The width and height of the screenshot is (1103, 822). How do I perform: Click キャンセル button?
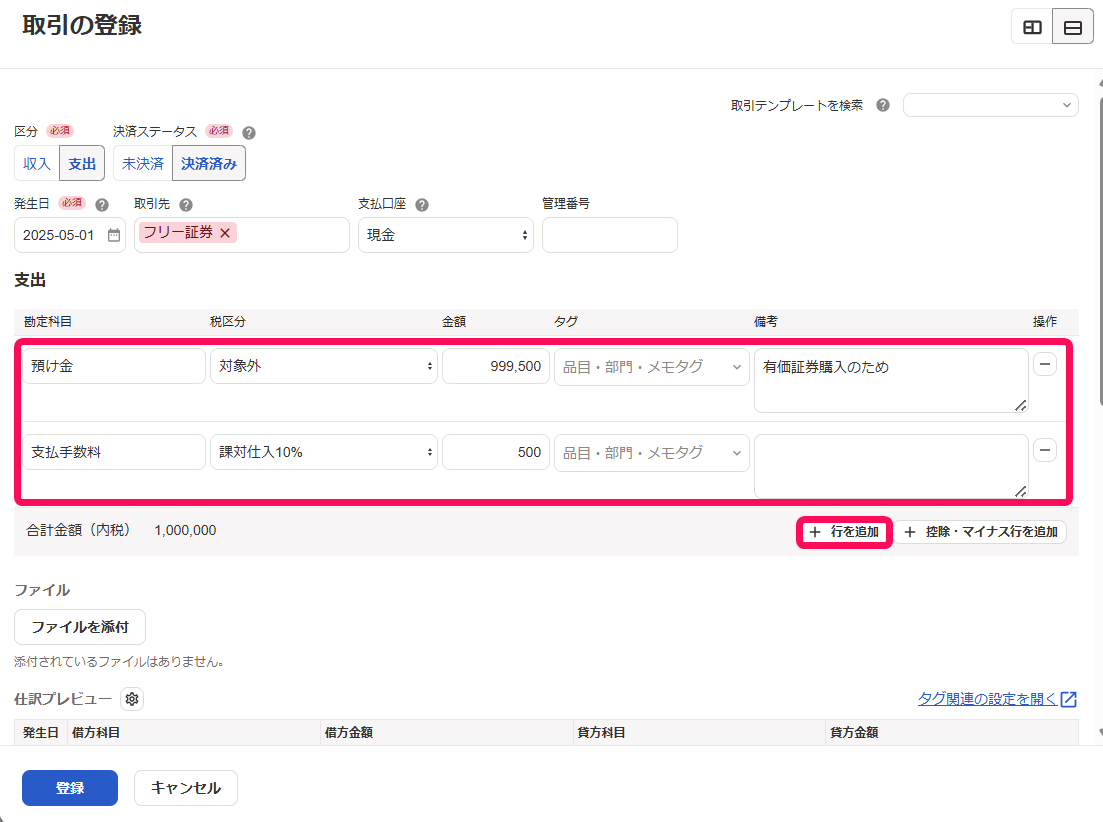[186, 788]
